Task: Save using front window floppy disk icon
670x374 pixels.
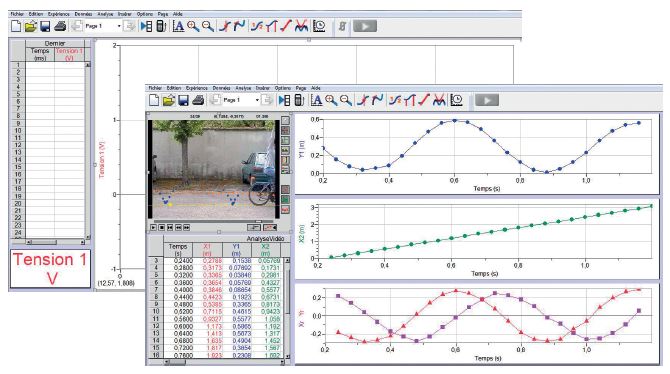Action: [x=183, y=100]
